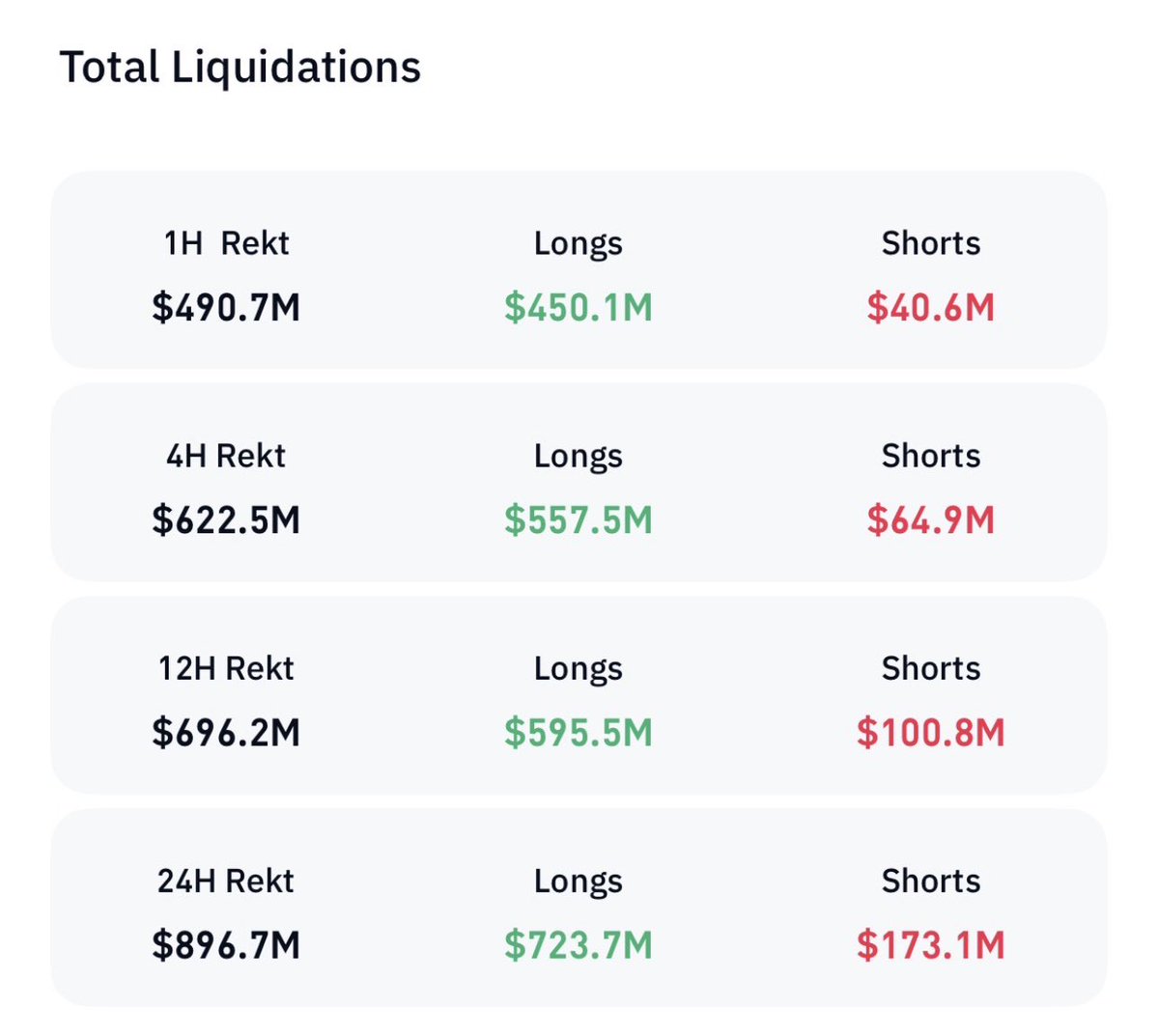The image size is (1158, 1036).
Task: Click the $696.2M twelve-hour total
Action: [x=226, y=733]
